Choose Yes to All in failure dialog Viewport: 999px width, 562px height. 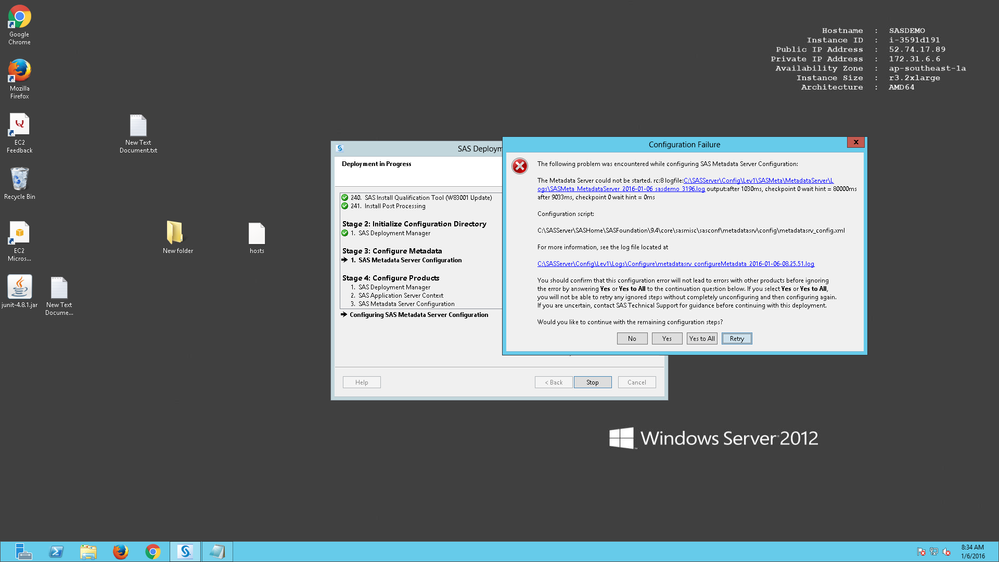(x=702, y=338)
